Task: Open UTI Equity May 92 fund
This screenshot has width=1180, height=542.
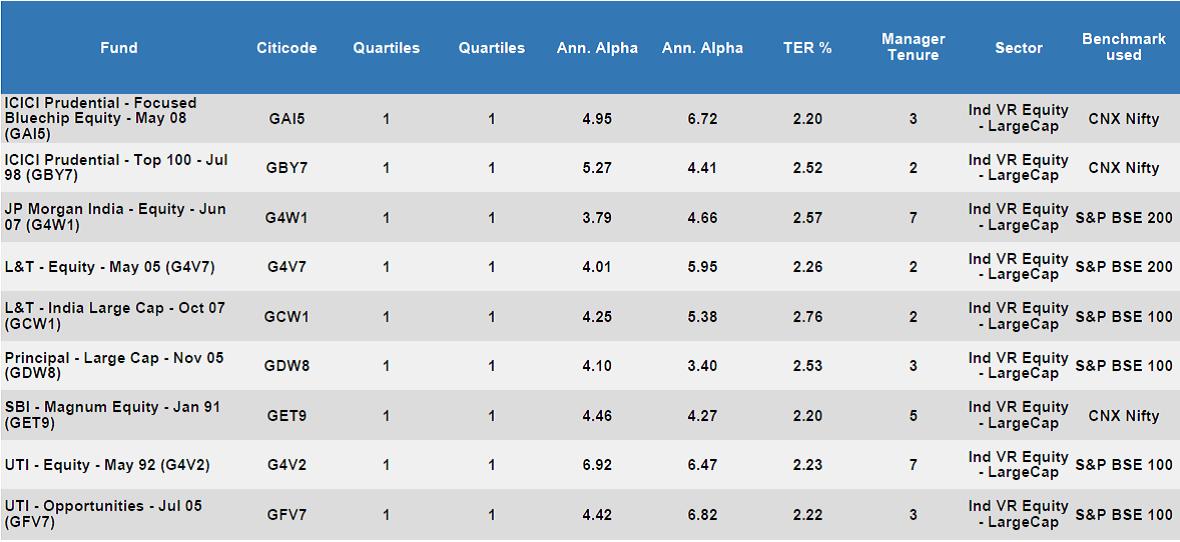Action: (107, 465)
